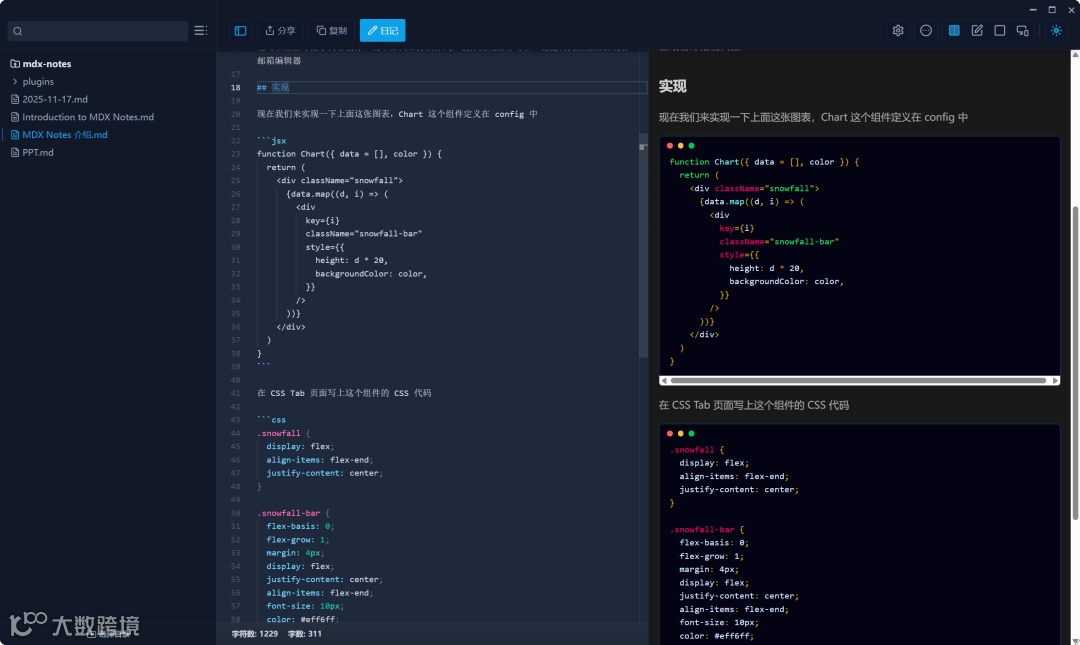
Task: Select the split editor-preview layout icon
Action: coord(954,30)
